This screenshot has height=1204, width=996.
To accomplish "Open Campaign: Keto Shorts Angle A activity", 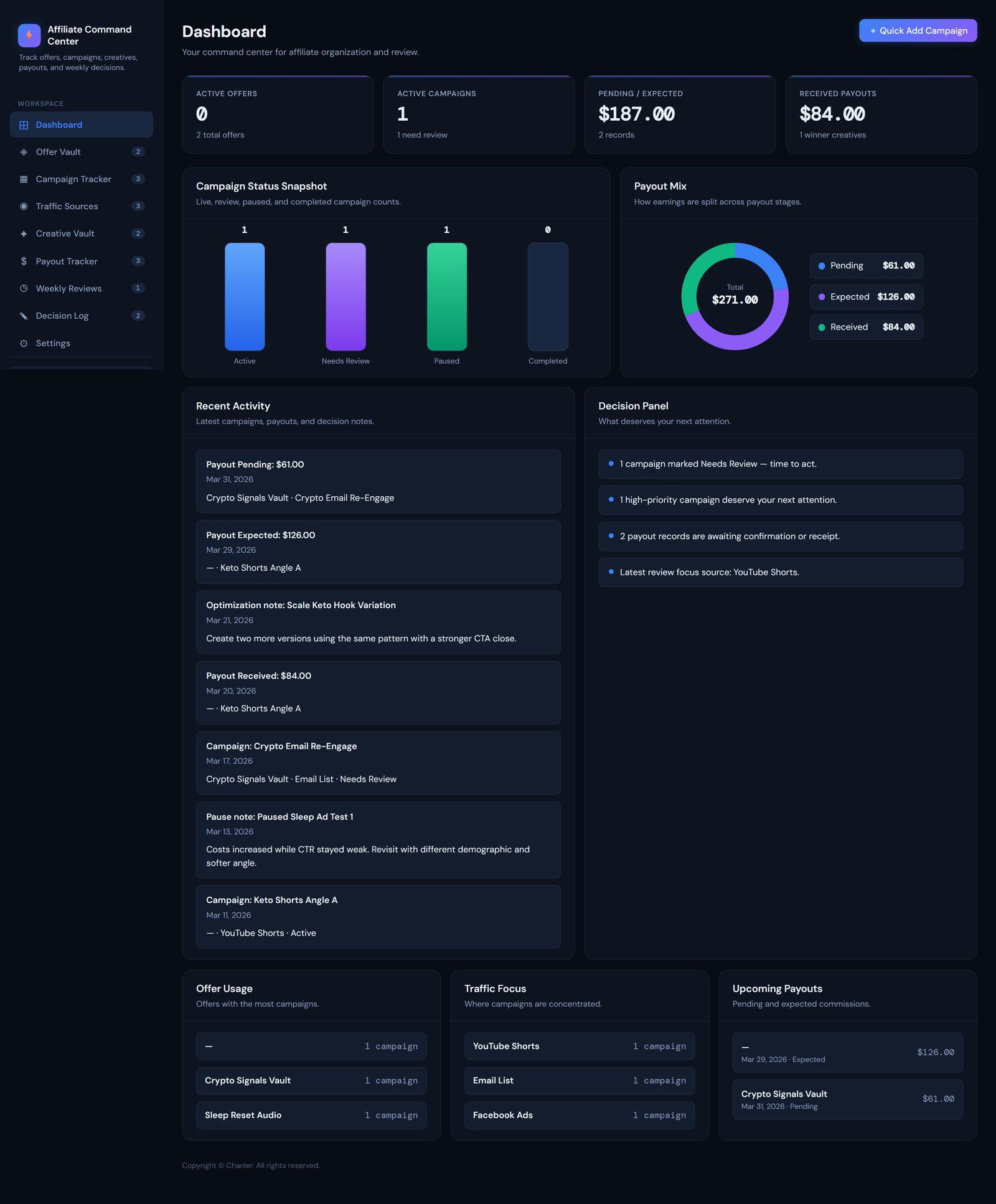I will tap(378, 916).
